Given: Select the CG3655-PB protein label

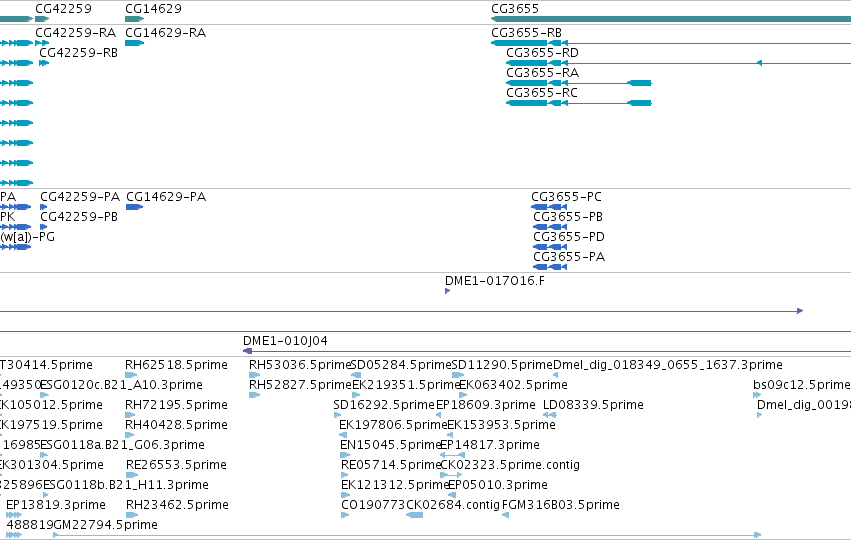Looking at the screenshot, I should point(568,217).
